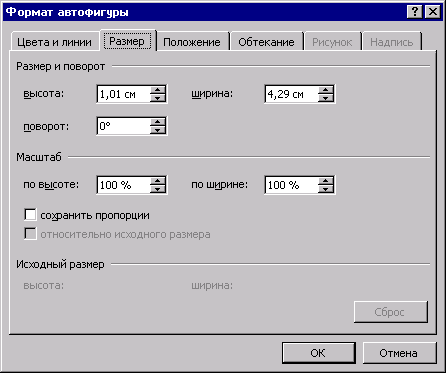
Task: Increase the высота value with up arrow
Action: 158,90
